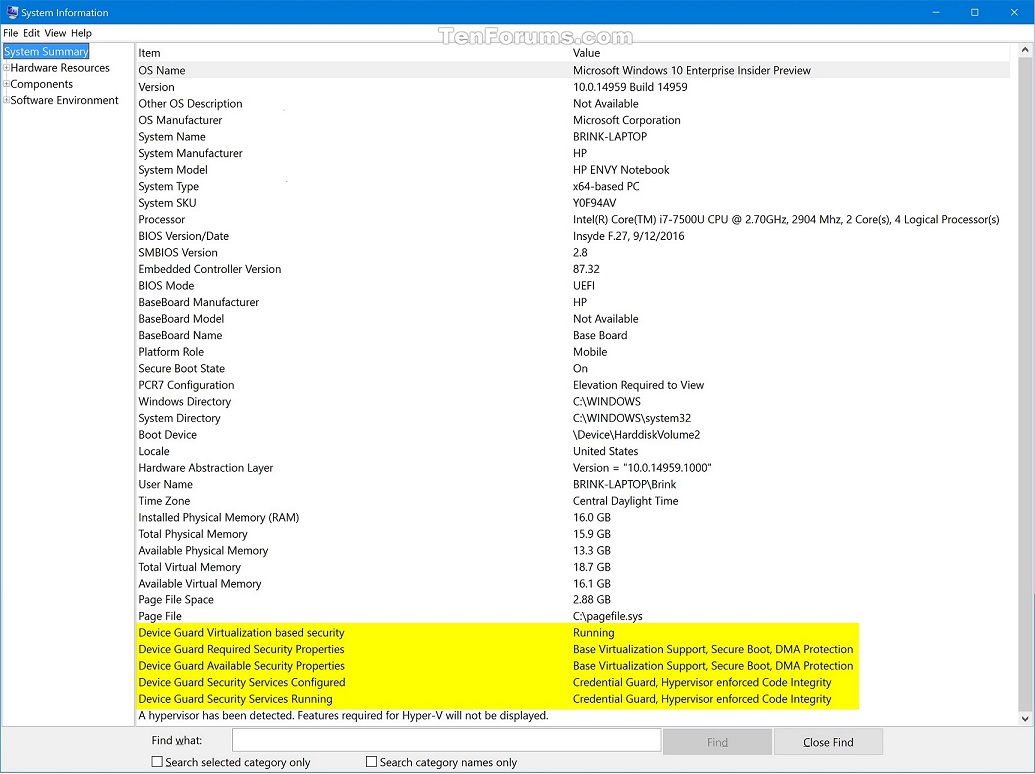Screen dimensions: 1035x774
Task: Select the BaseBoard Name row
Action: click(x=573, y=335)
